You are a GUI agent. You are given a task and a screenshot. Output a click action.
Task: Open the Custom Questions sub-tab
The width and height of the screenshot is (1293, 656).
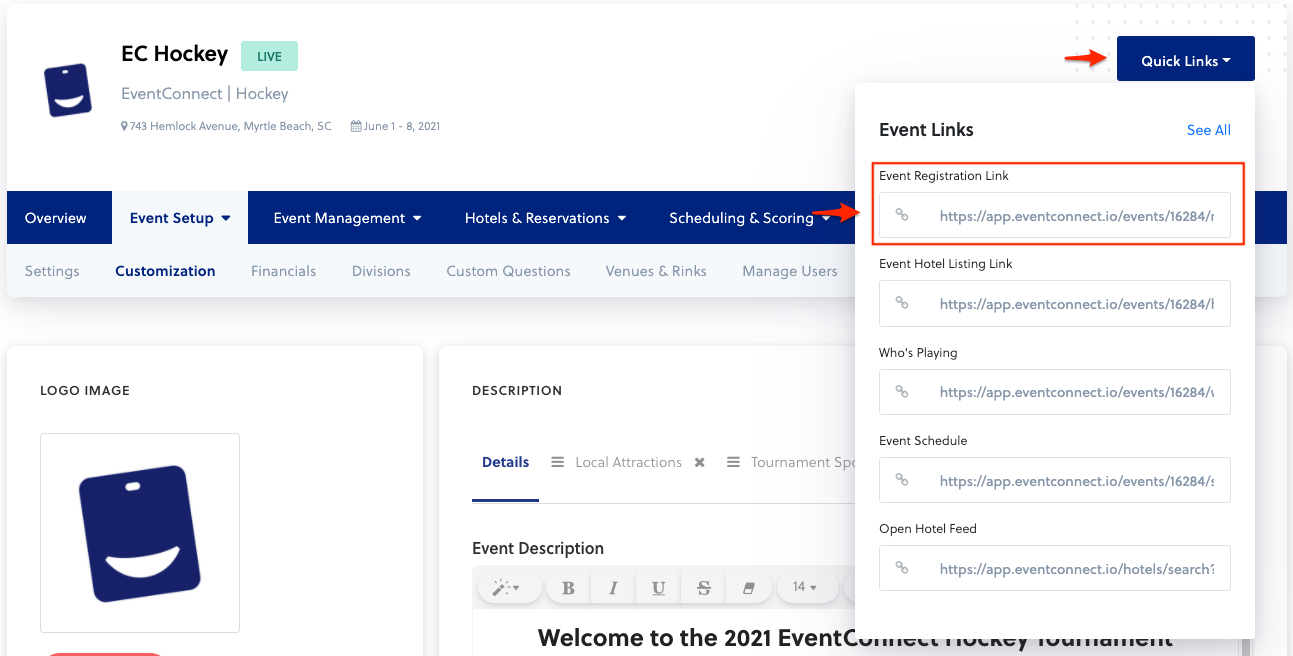[x=508, y=271]
